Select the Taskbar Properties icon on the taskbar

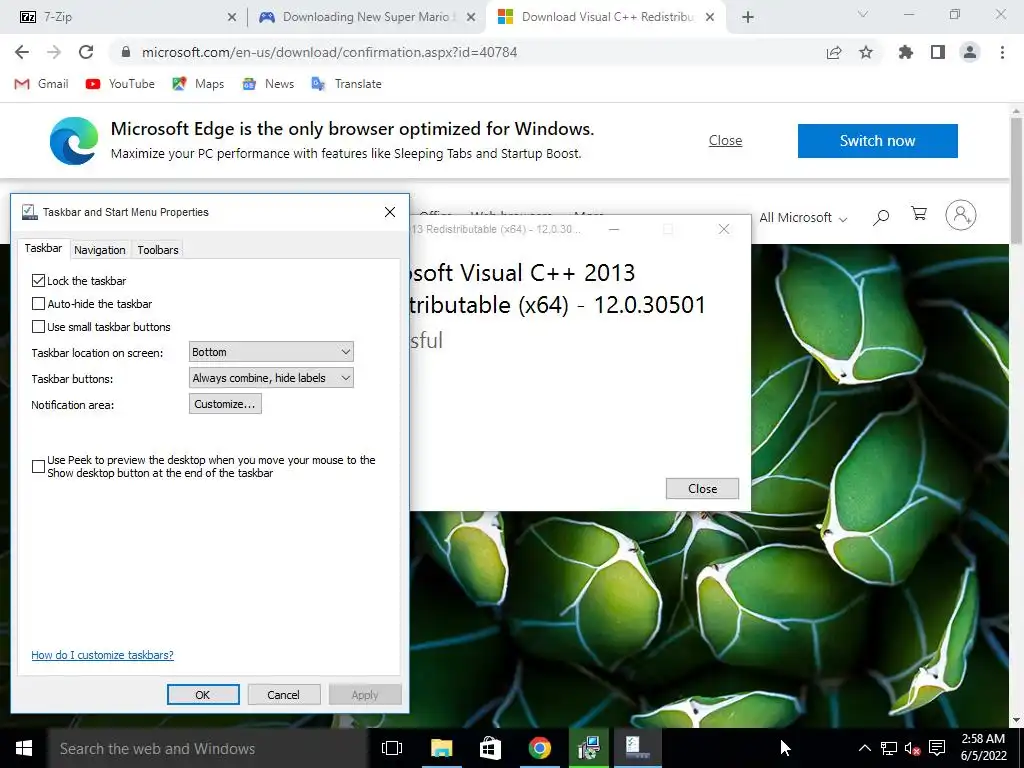pyautogui.click(x=637, y=748)
